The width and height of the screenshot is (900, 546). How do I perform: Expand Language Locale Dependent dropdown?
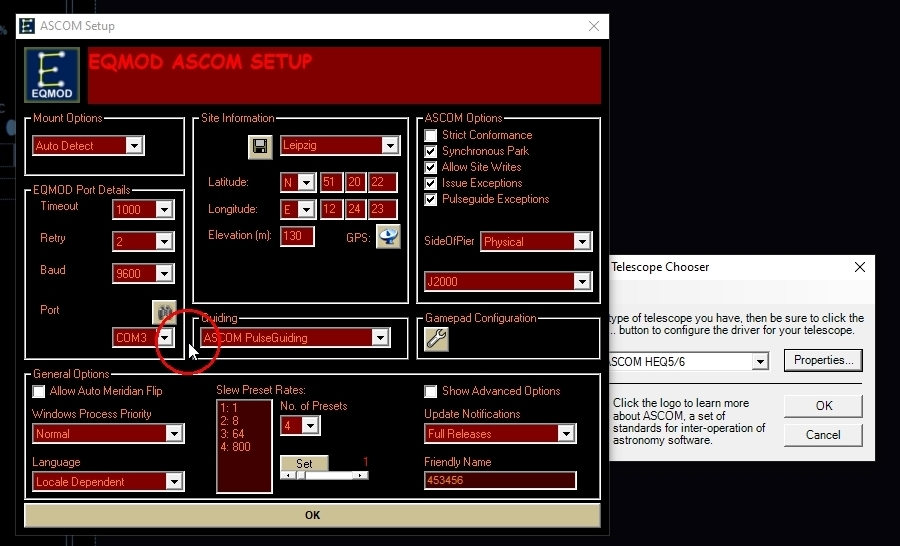(174, 482)
